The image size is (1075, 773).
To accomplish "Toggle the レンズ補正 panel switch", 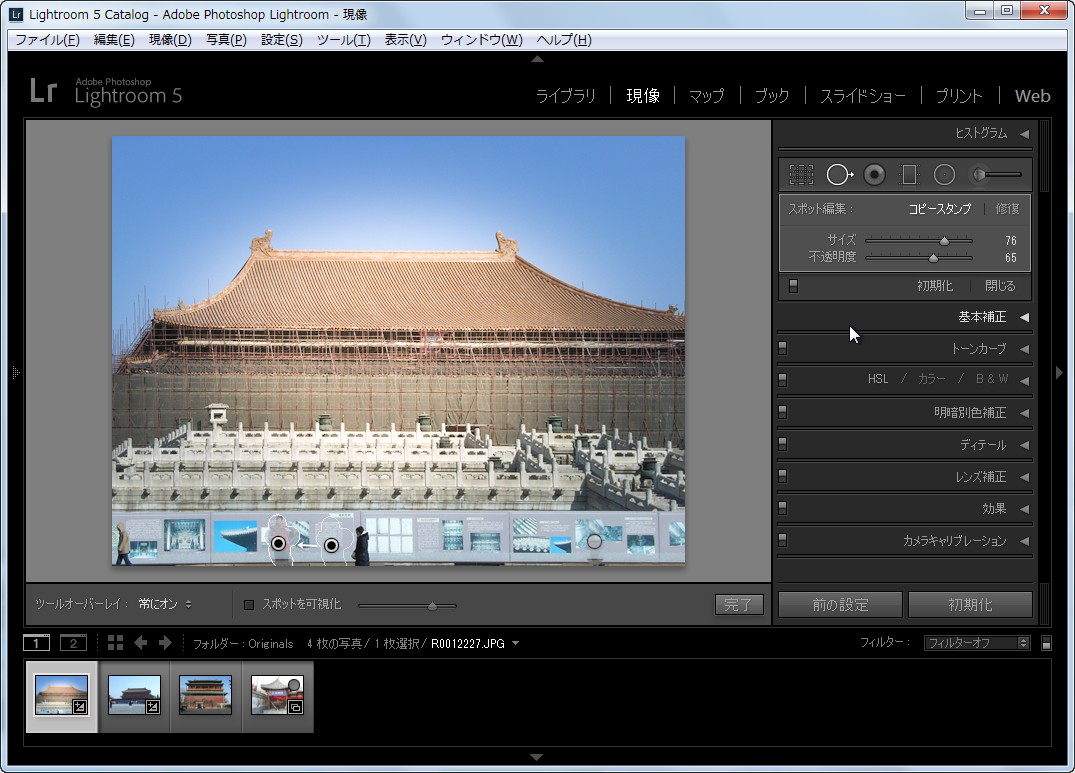I will [x=783, y=476].
